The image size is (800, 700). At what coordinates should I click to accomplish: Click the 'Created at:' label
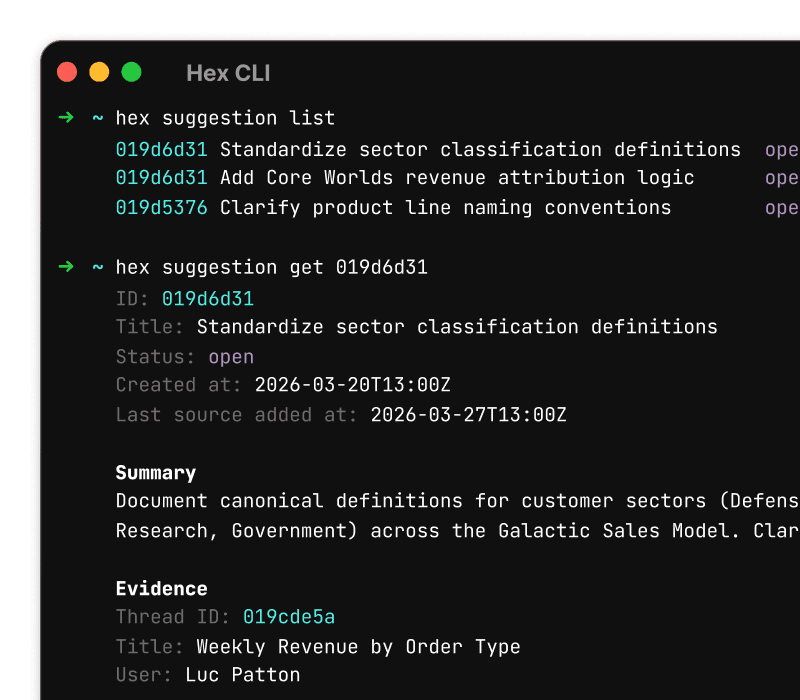(179, 385)
